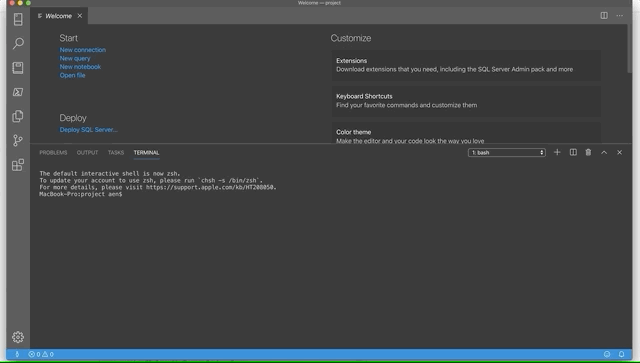
Task: Click the feedback smiley in status bar
Action: (x=607, y=354)
